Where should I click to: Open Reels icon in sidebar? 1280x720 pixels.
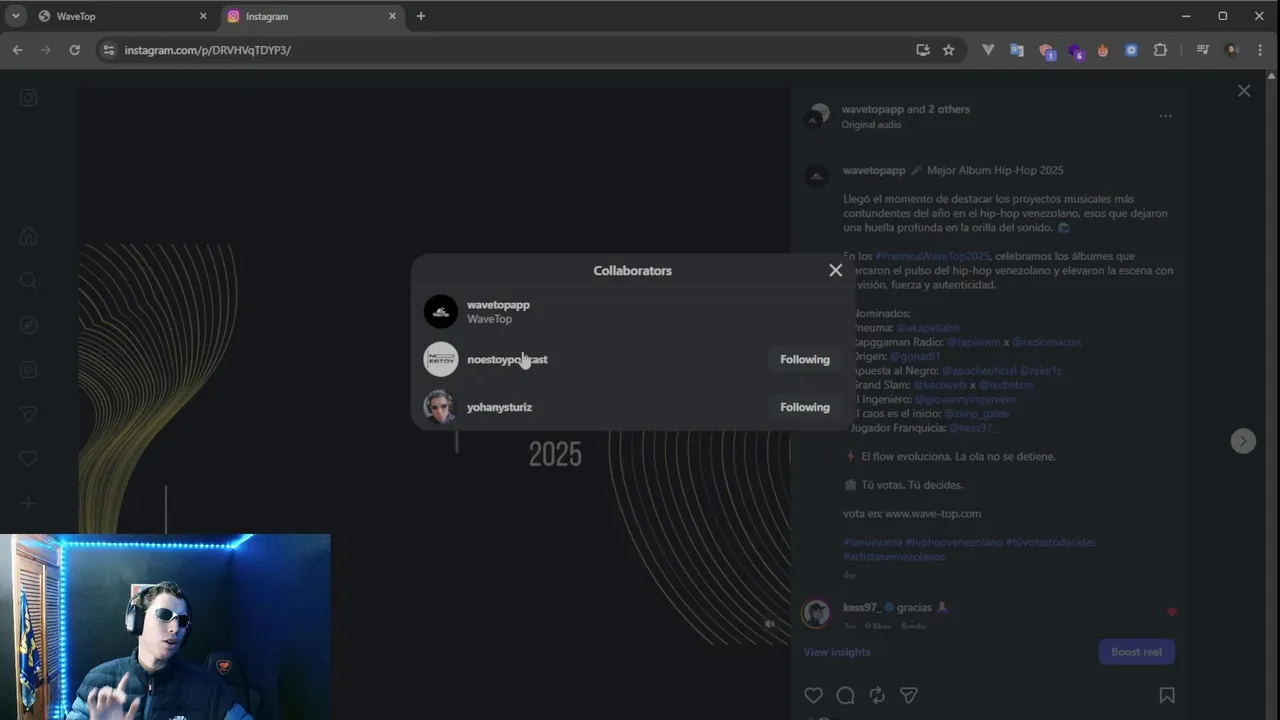coord(29,370)
